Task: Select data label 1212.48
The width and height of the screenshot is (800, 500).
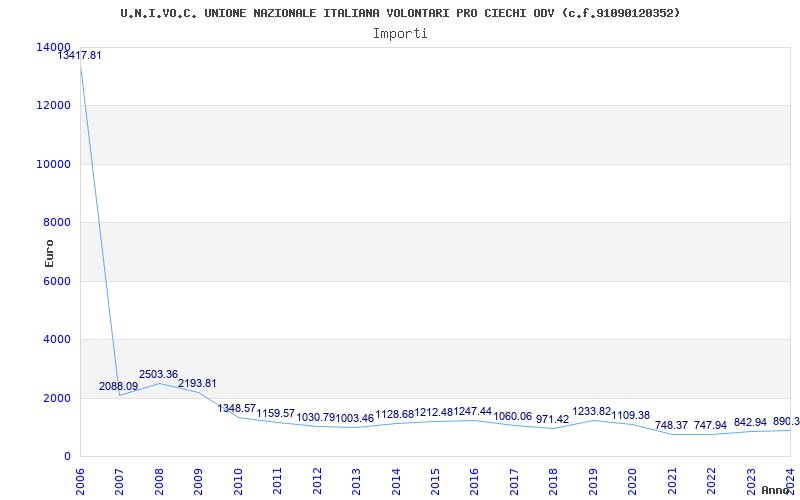Action: [x=434, y=412]
